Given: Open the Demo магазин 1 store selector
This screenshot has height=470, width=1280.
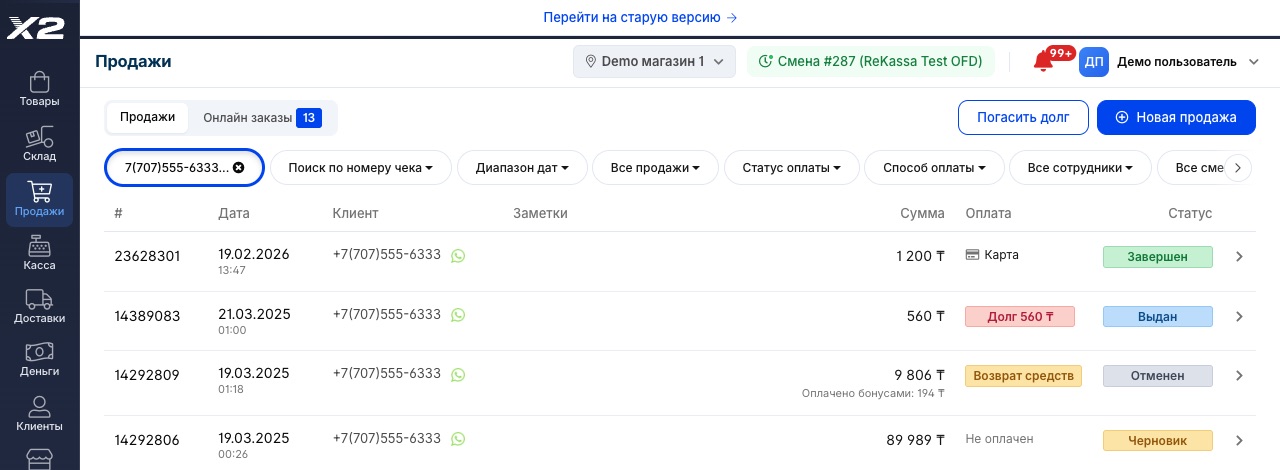Looking at the screenshot, I should [655, 62].
